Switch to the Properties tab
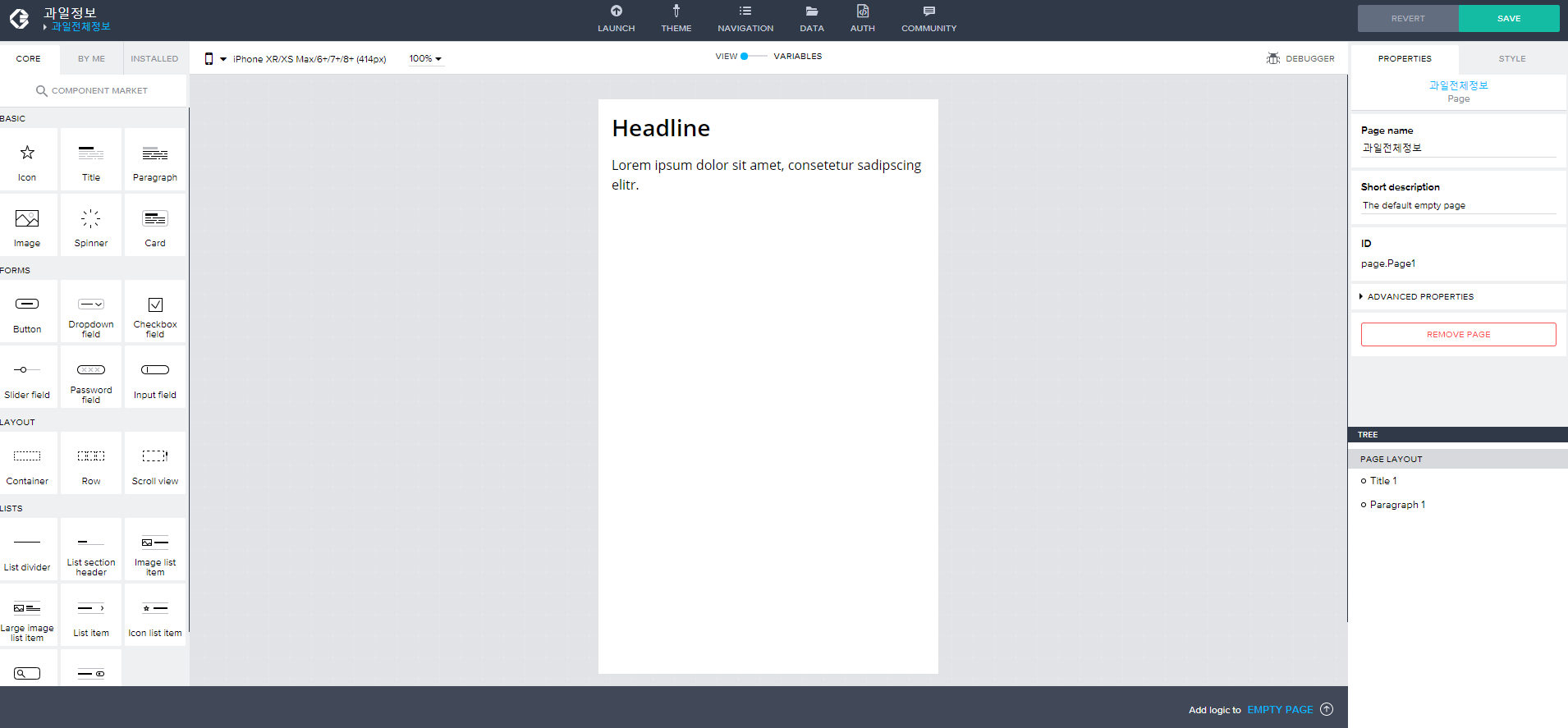The height and width of the screenshot is (728, 1568). (1405, 59)
